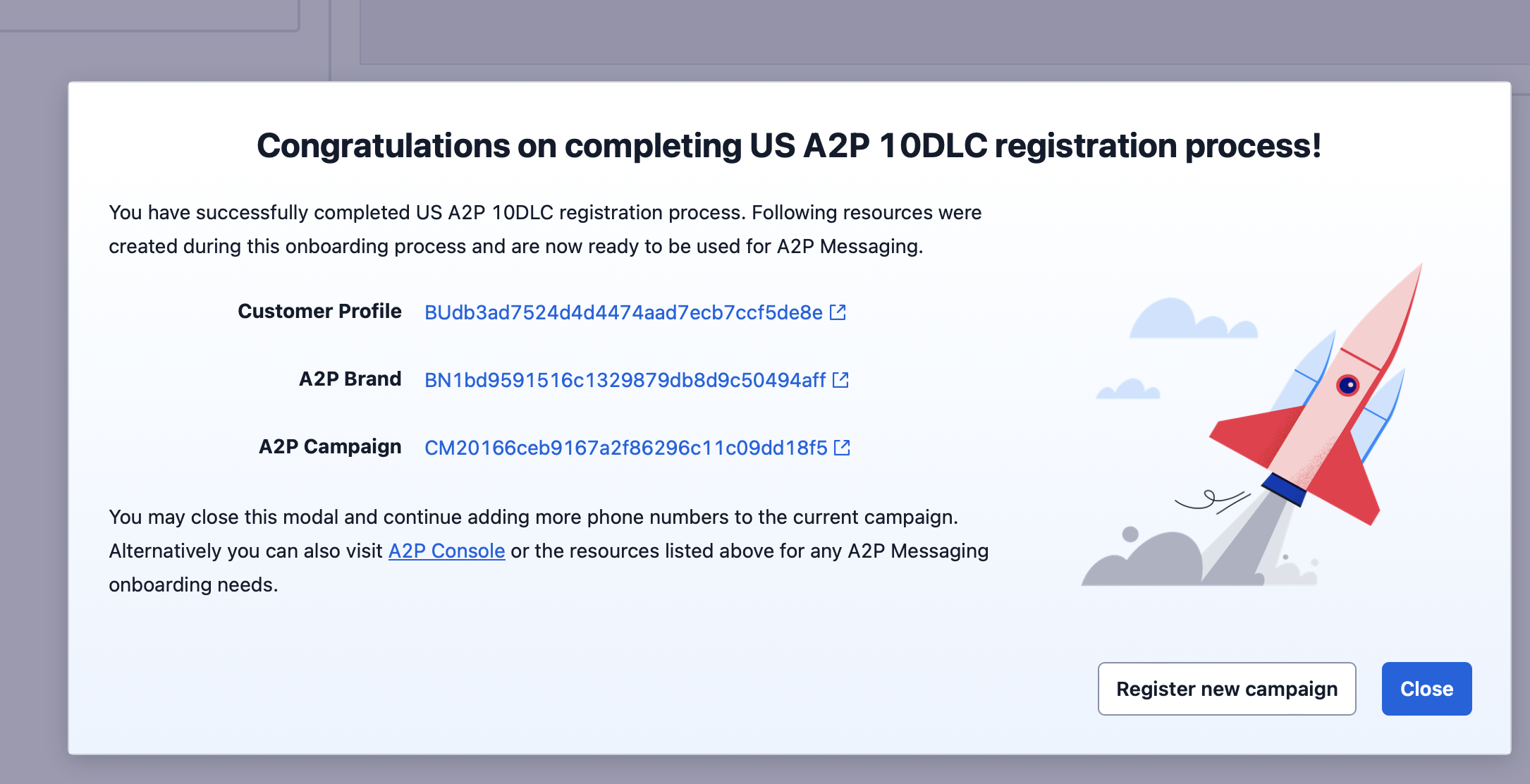
Task: Click the A2P Campaign external link icon
Action: click(x=842, y=448)
